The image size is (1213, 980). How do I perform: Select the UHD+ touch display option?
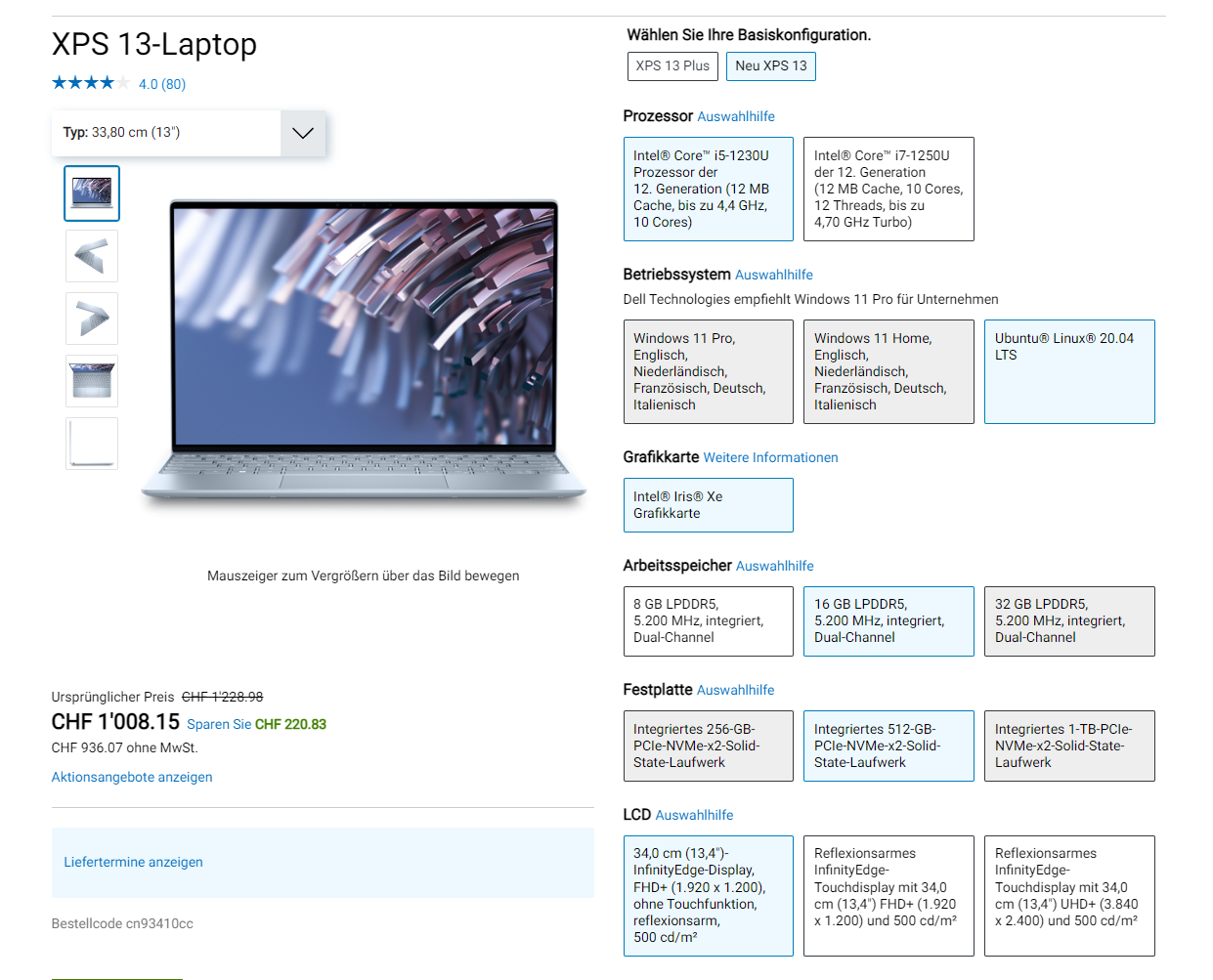pos(1069,896)
